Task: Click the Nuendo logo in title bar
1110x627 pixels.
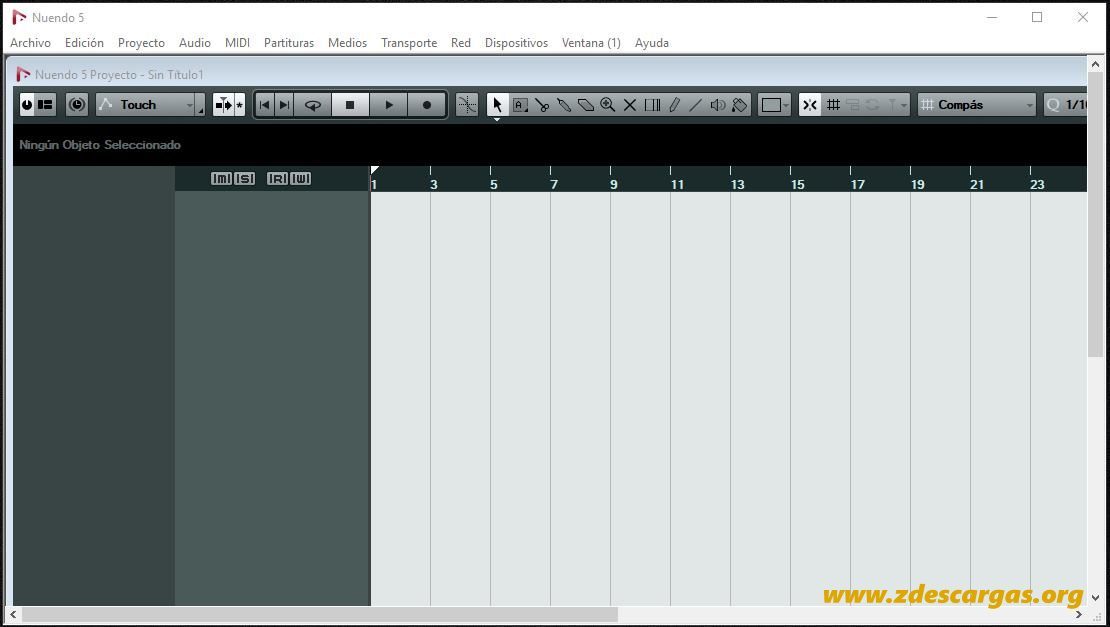Action: click(19, 17)
